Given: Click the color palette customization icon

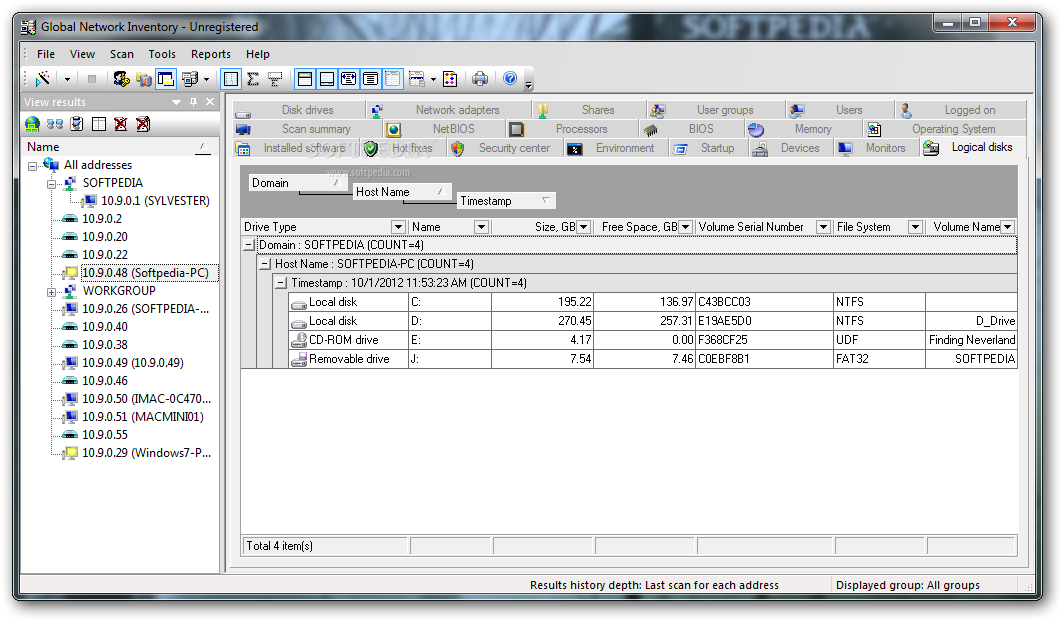Looking at the screenshot, I should (x=450, y=79).
